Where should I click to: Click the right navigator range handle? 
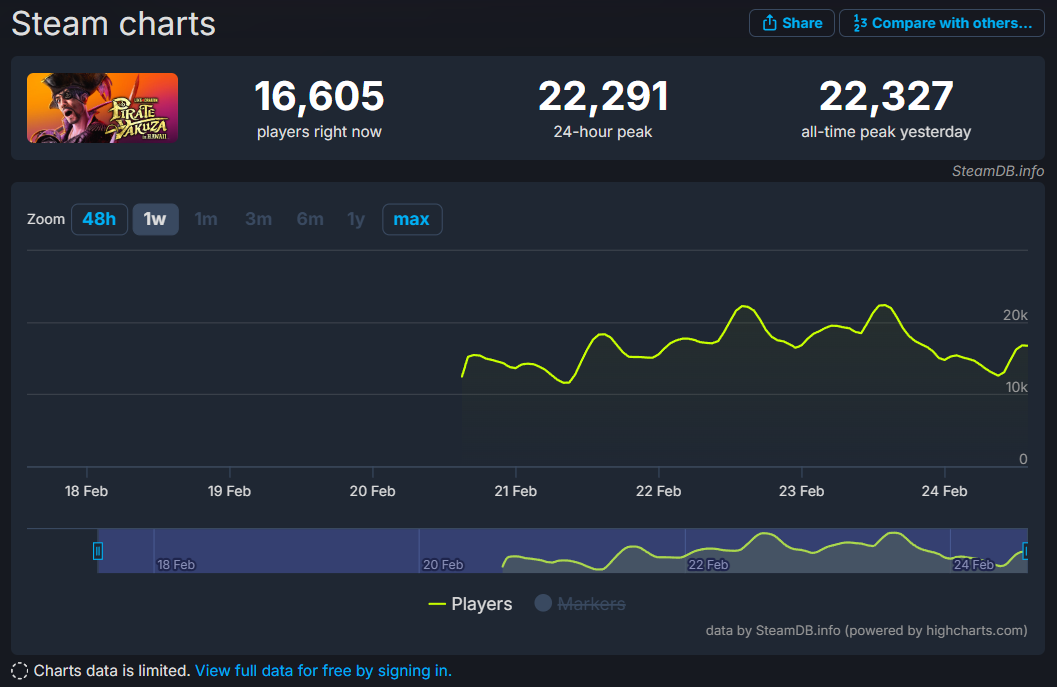pos(1025,550)
